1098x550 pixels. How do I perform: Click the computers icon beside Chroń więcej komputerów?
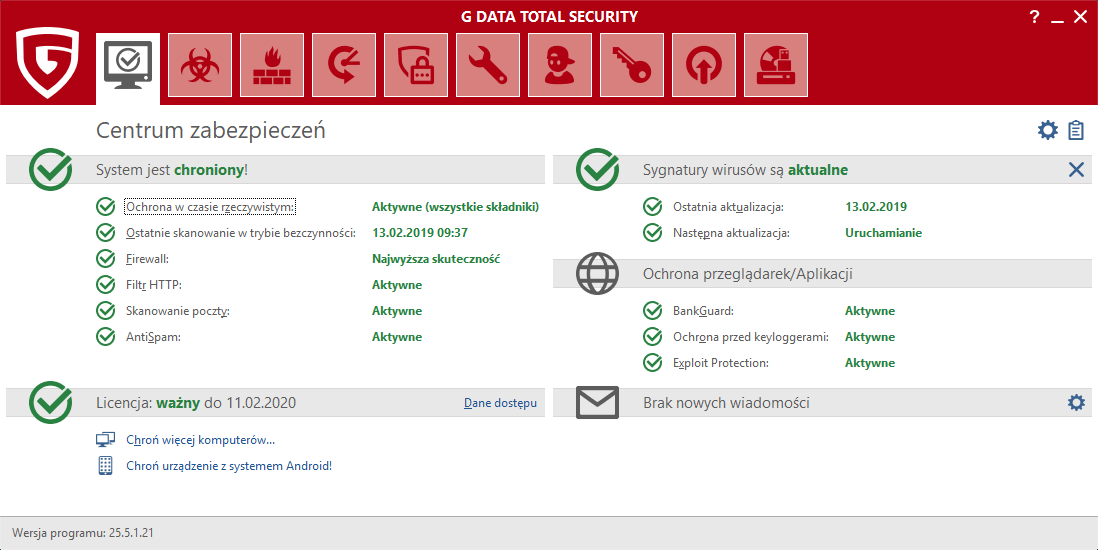click(x=105, y=440)
